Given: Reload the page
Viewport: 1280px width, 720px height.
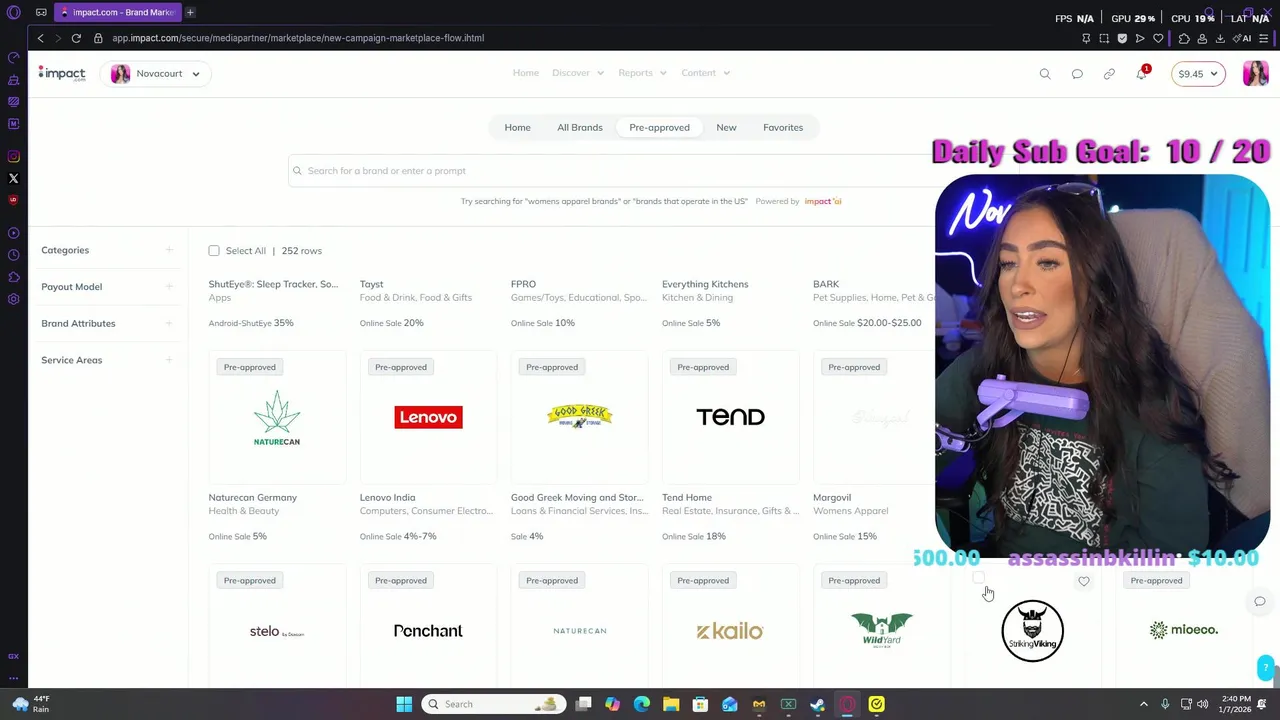Looking at the screenshot, I should 76,38.
